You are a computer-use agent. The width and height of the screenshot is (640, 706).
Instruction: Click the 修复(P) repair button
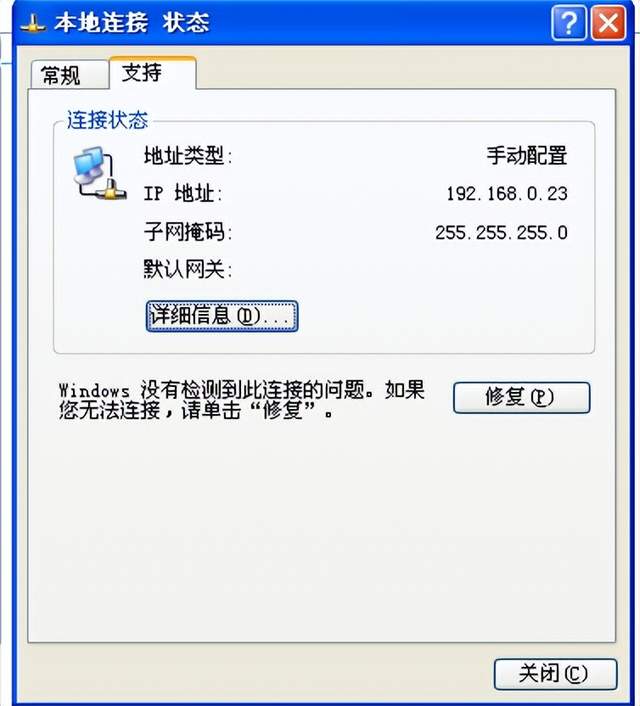(521, 397)
